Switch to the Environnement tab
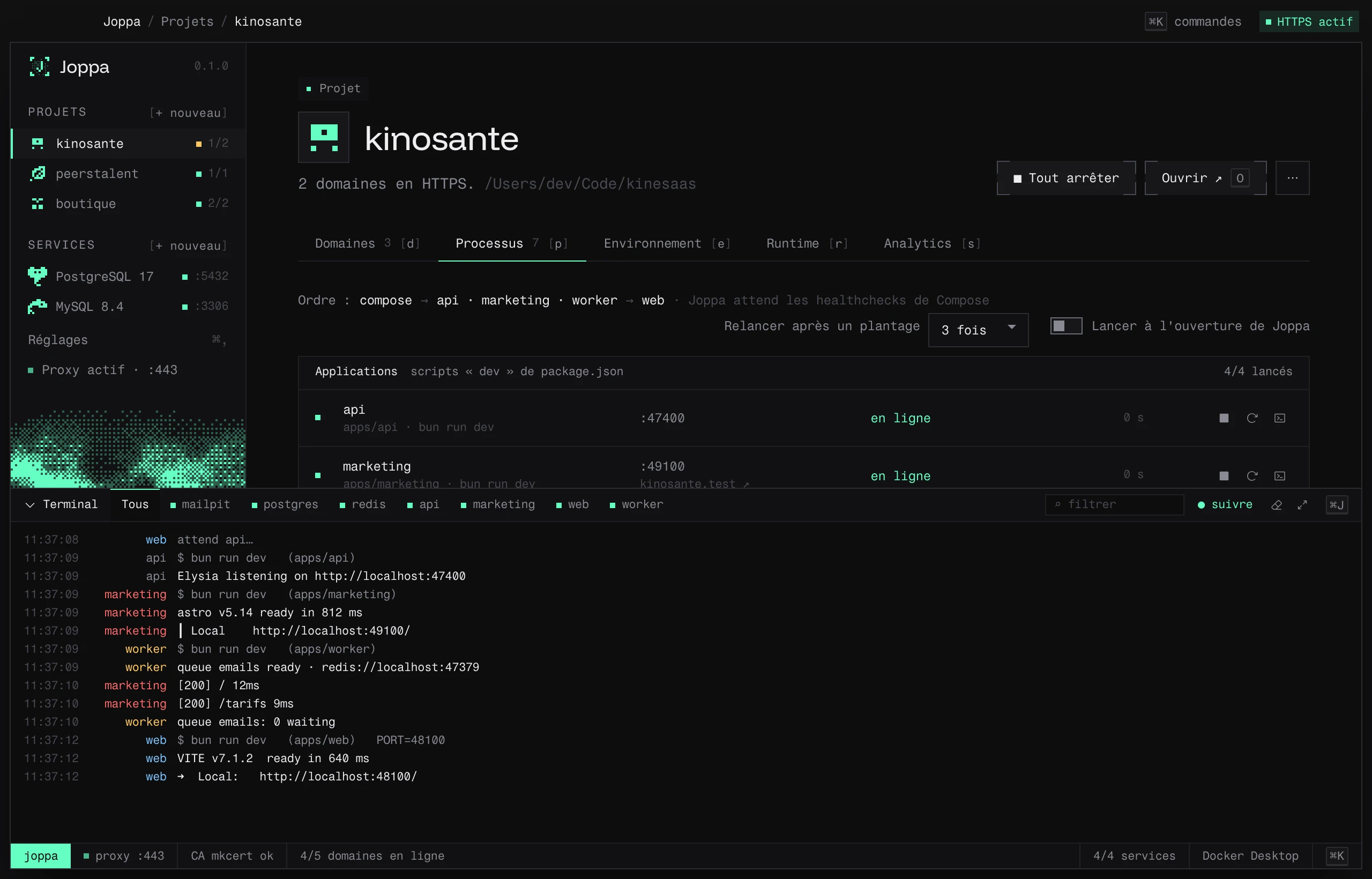This screenshot has height=879, width=1372. (x=667, y=244)
